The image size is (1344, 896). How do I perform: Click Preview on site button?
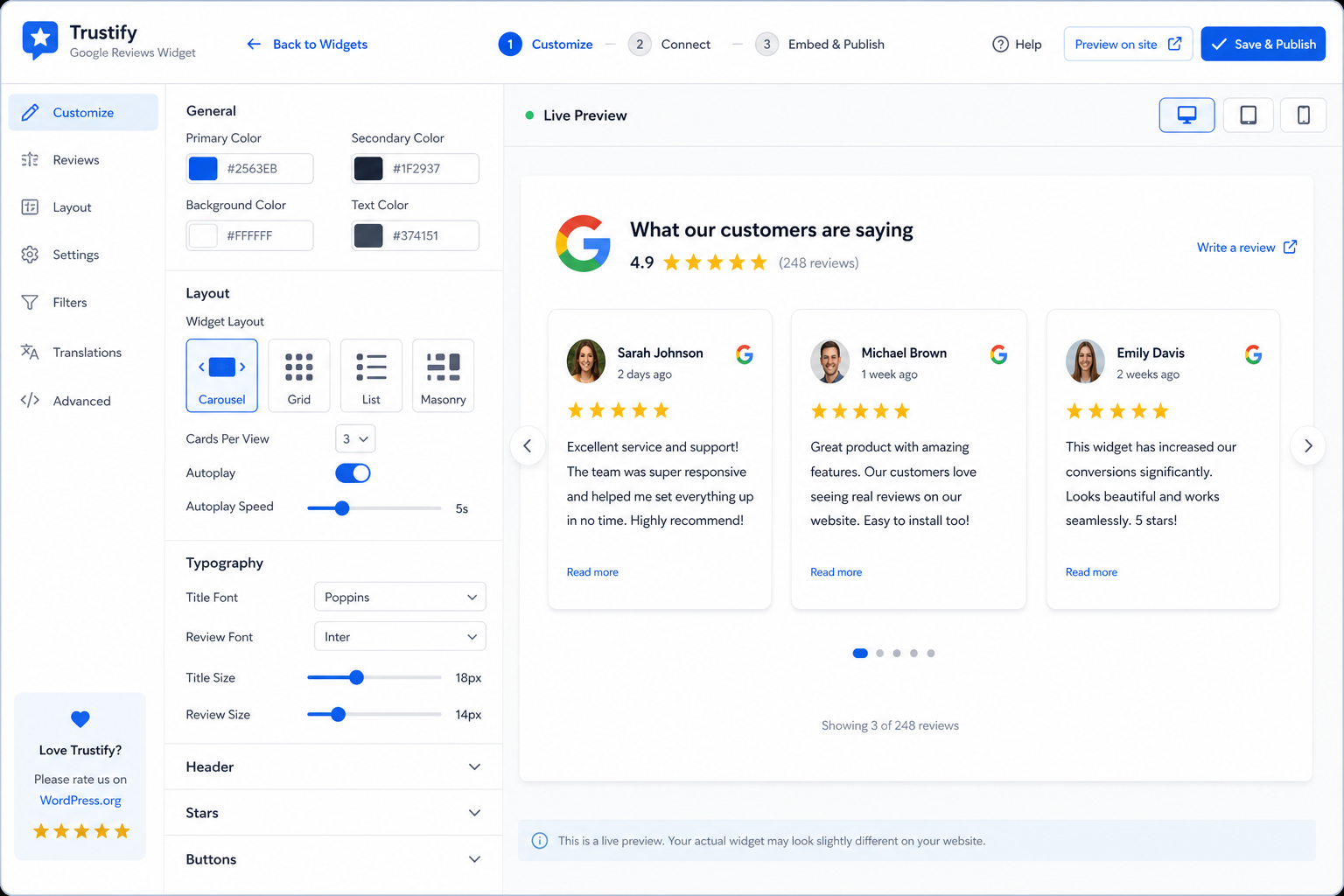(x=1128, y=44)
